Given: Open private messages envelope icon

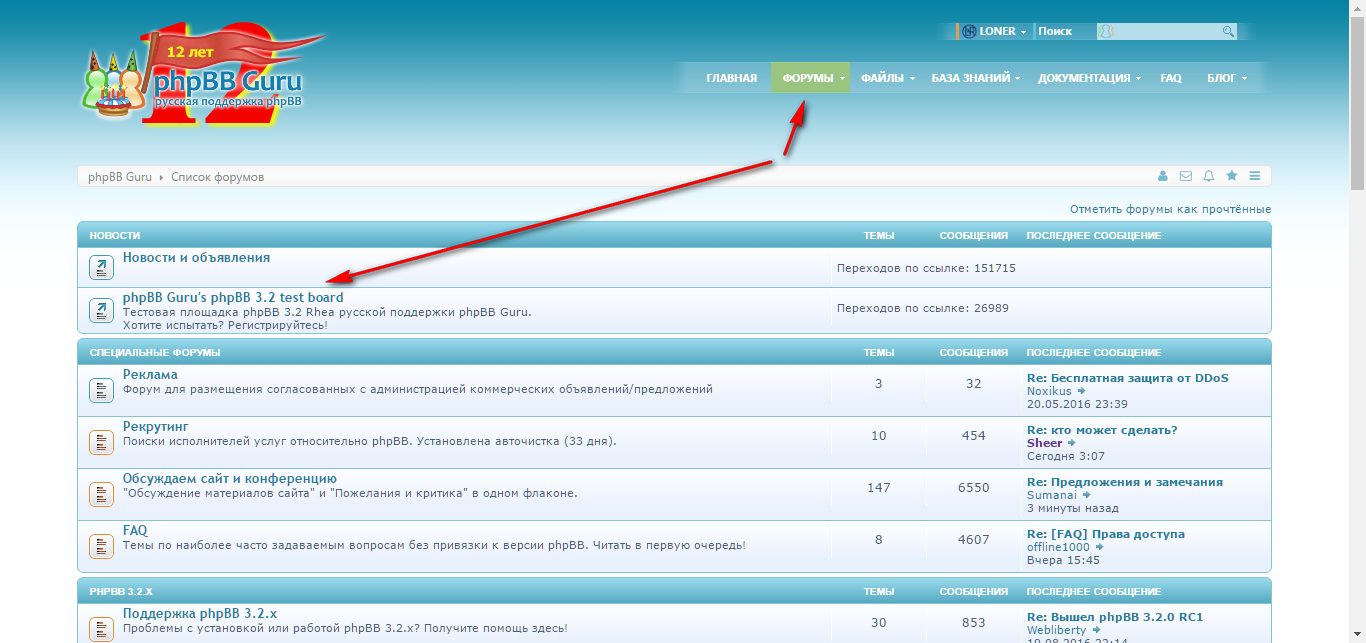Looking at the screenshot, I should point(1186,176).
